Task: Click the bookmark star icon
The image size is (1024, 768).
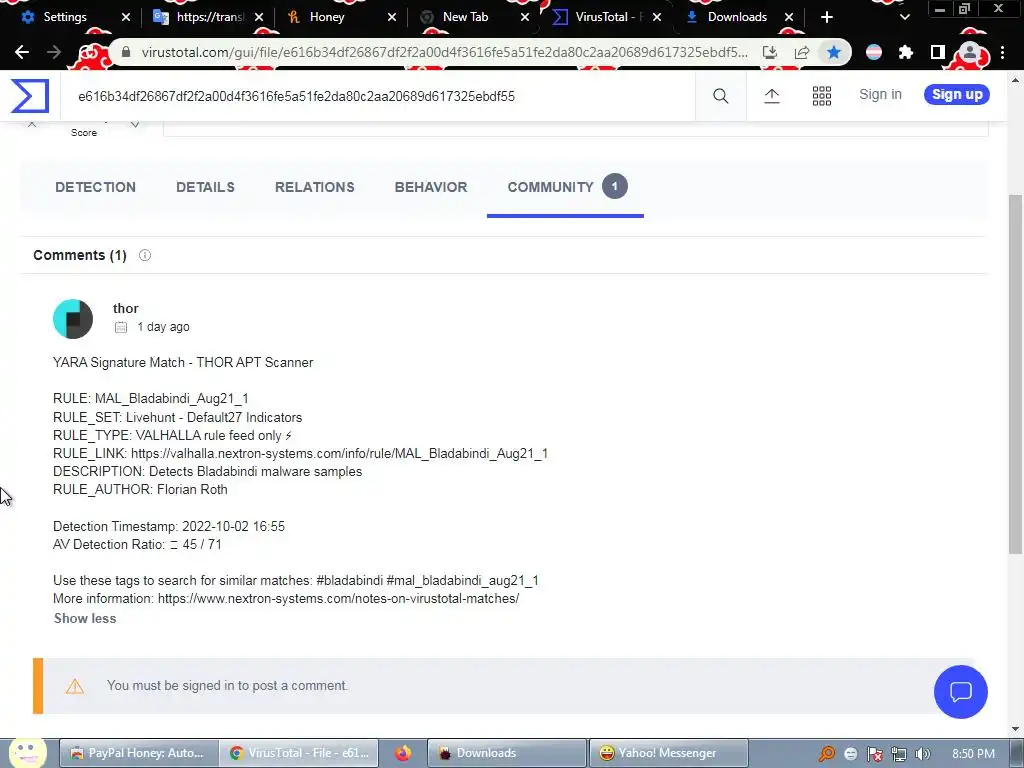Action: (834, 52)
